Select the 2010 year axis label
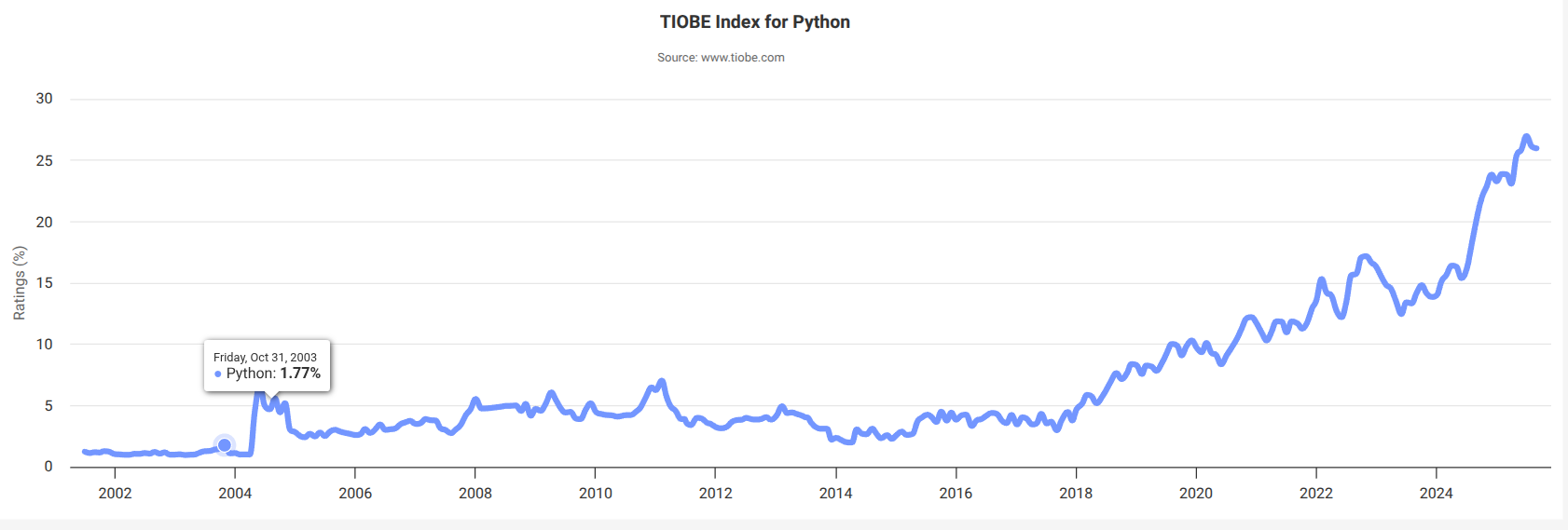This screenshot has height=530, width=1568. coord(596,494)
